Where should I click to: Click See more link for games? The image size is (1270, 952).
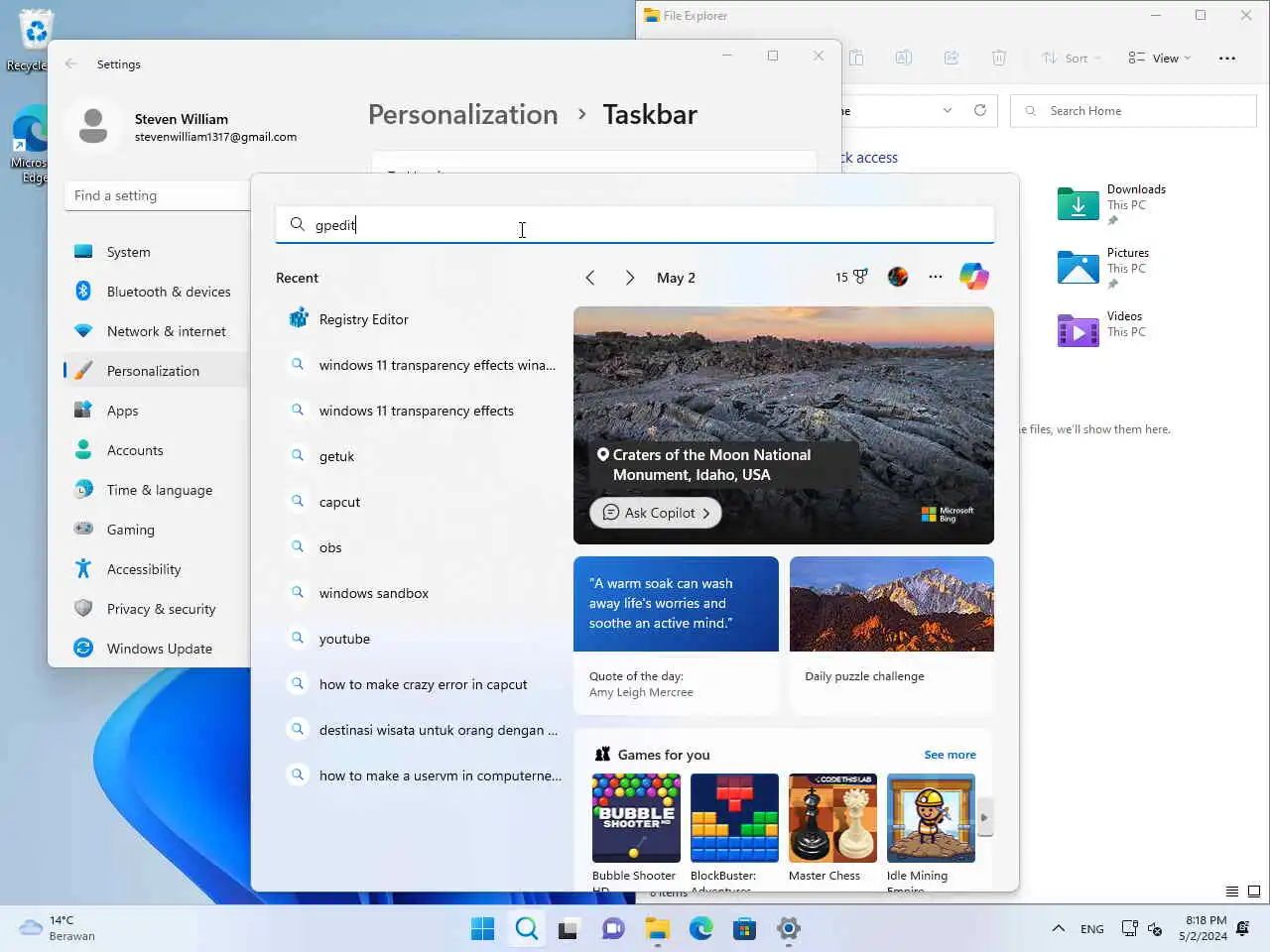tap(950, 755)
